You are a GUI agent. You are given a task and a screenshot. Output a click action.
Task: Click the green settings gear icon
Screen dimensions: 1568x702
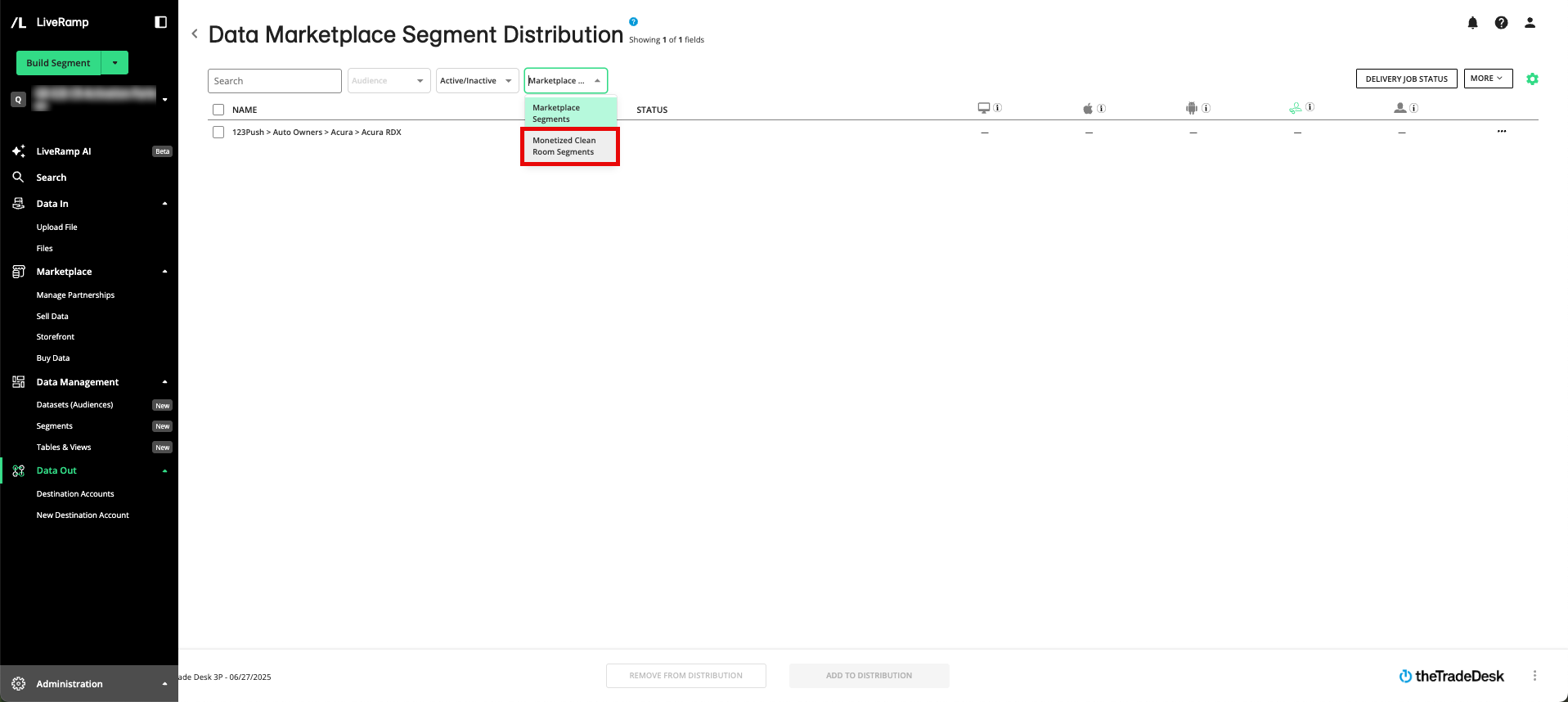coord(1532,79)
